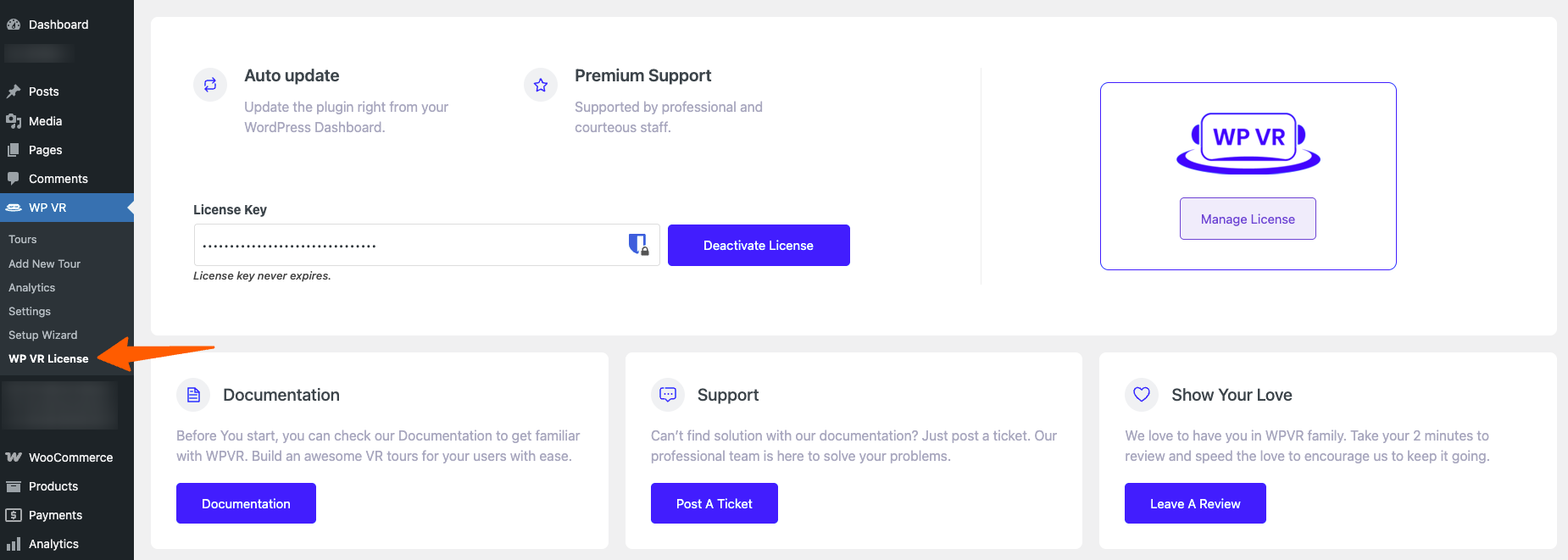Click the WP VR logo image
Image resolution: width=1568 pixels, height=560 pixels.
pos(1248,141)
